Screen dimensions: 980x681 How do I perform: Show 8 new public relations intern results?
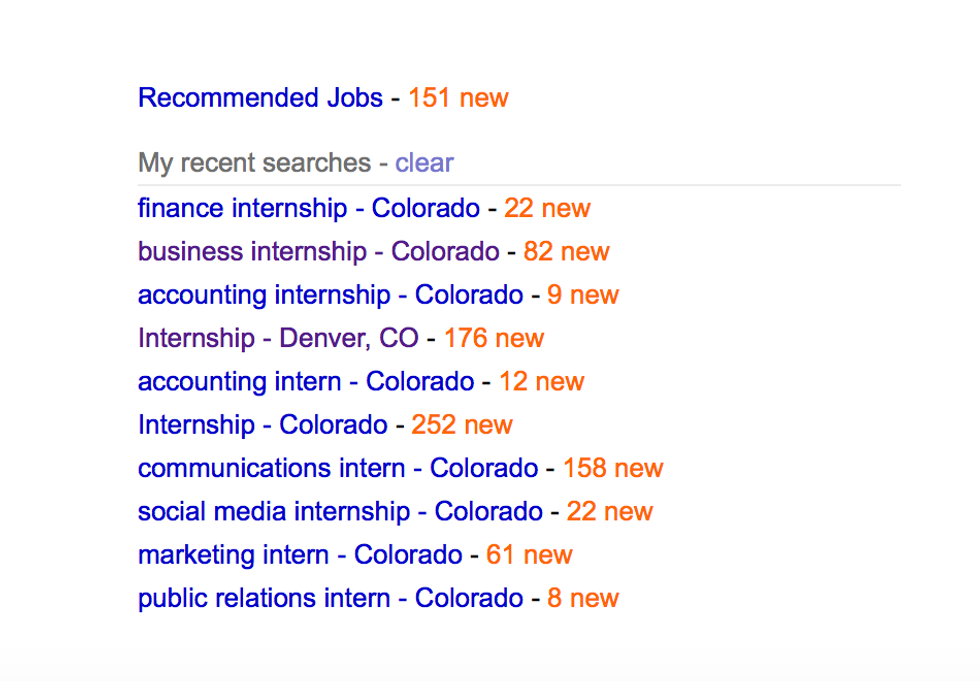point(583,598)
